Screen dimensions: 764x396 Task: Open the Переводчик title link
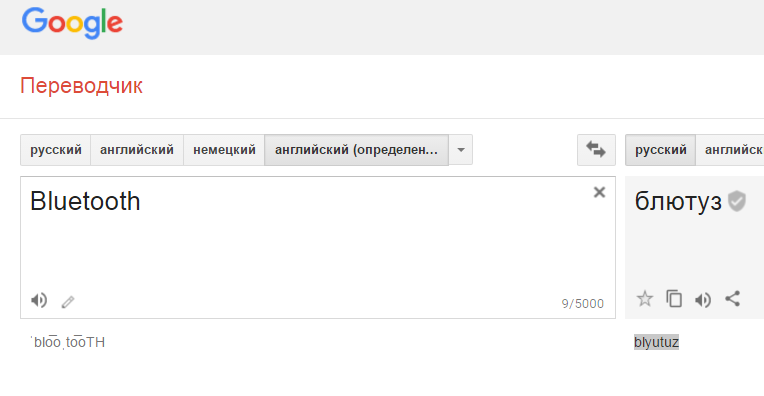click(x=81, y=86)
